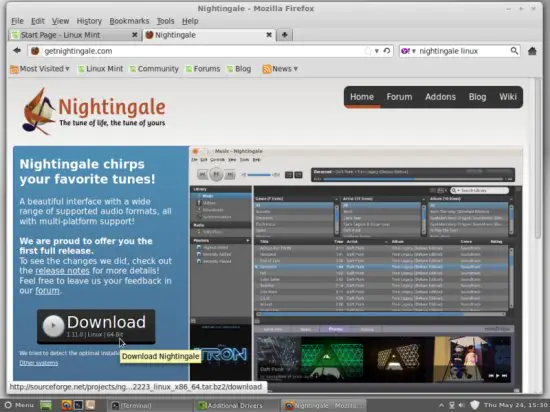550x412 pixels.
Task: Click the page vertical scrollbar
Action: (538, 158)
